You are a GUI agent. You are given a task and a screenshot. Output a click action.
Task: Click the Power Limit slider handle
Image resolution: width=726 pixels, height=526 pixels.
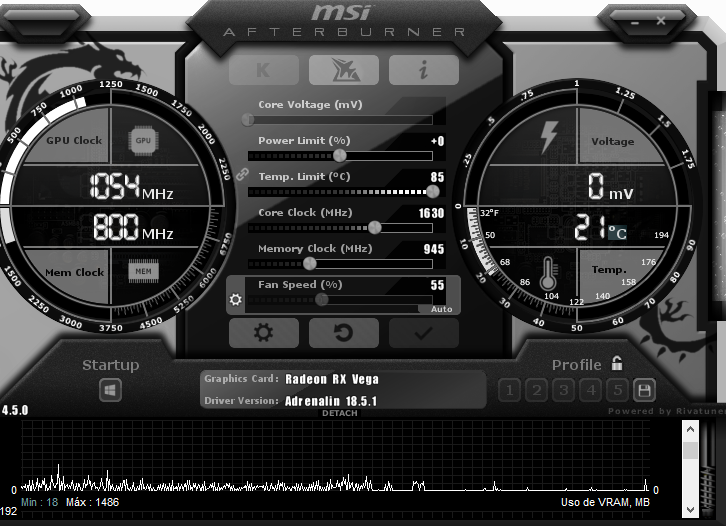[x=340, y=156]
